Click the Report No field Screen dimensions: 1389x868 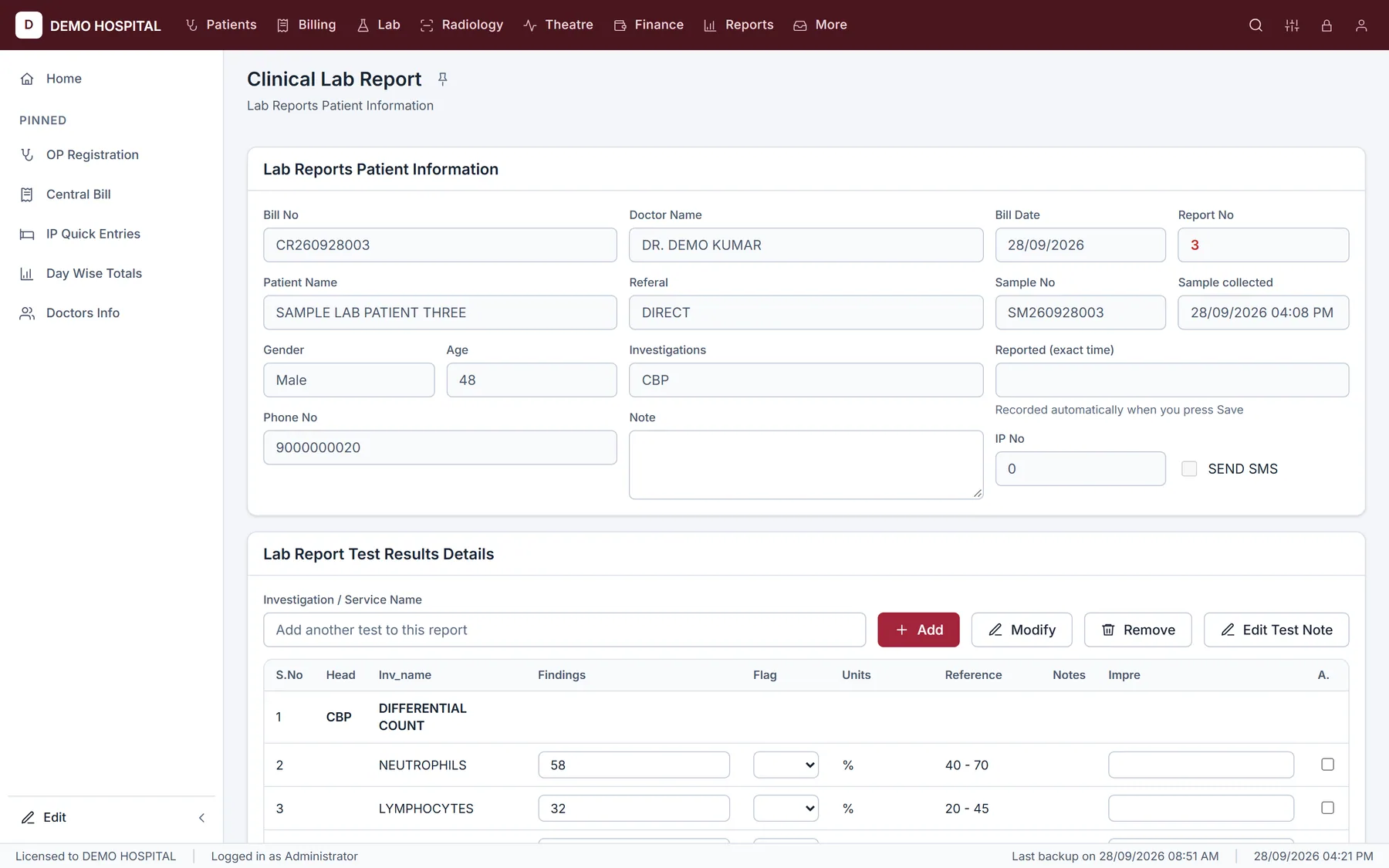[x=1263, y=245]
